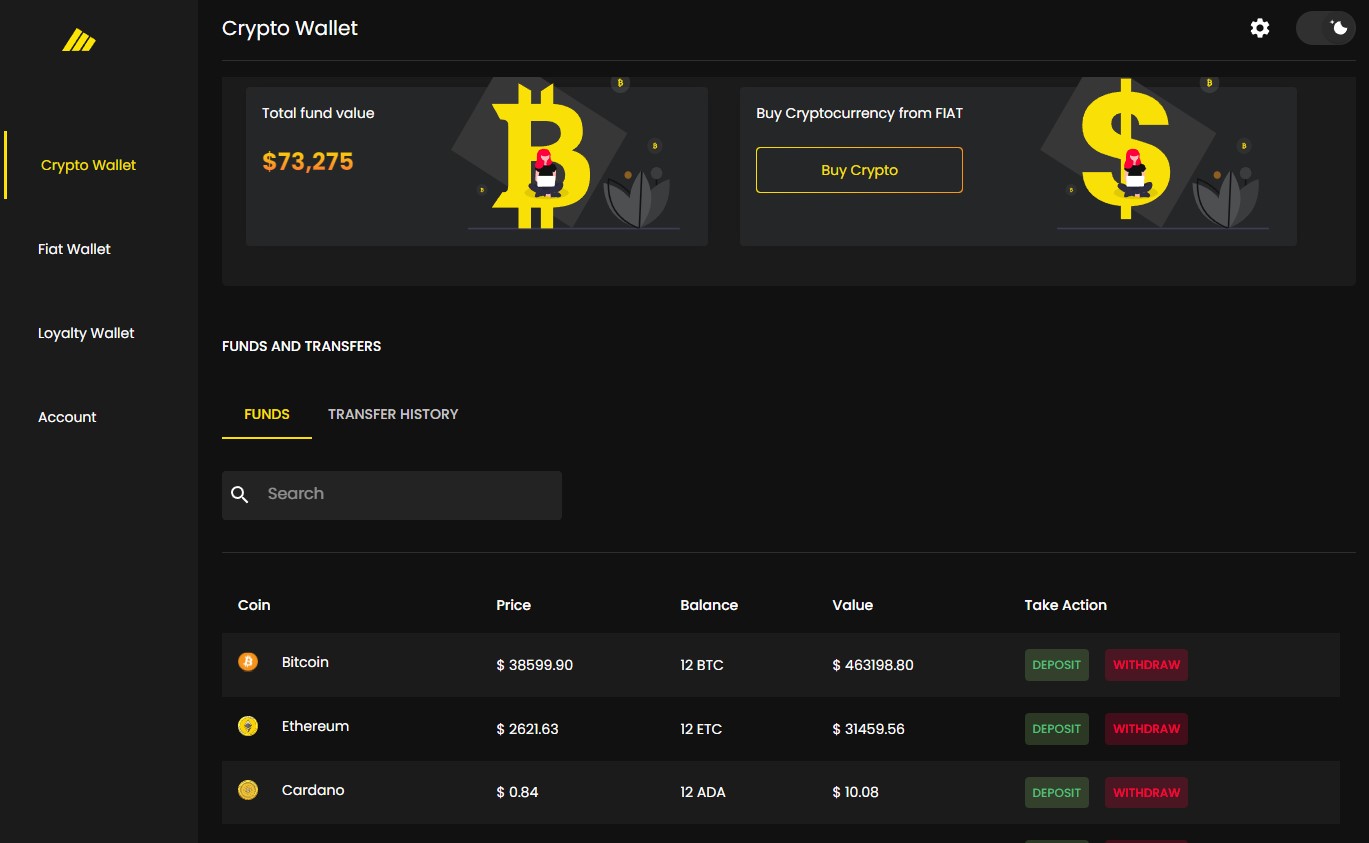Screen dimensions: 1369x843
Task: Select the Funds tab
Action: point(267,414)
